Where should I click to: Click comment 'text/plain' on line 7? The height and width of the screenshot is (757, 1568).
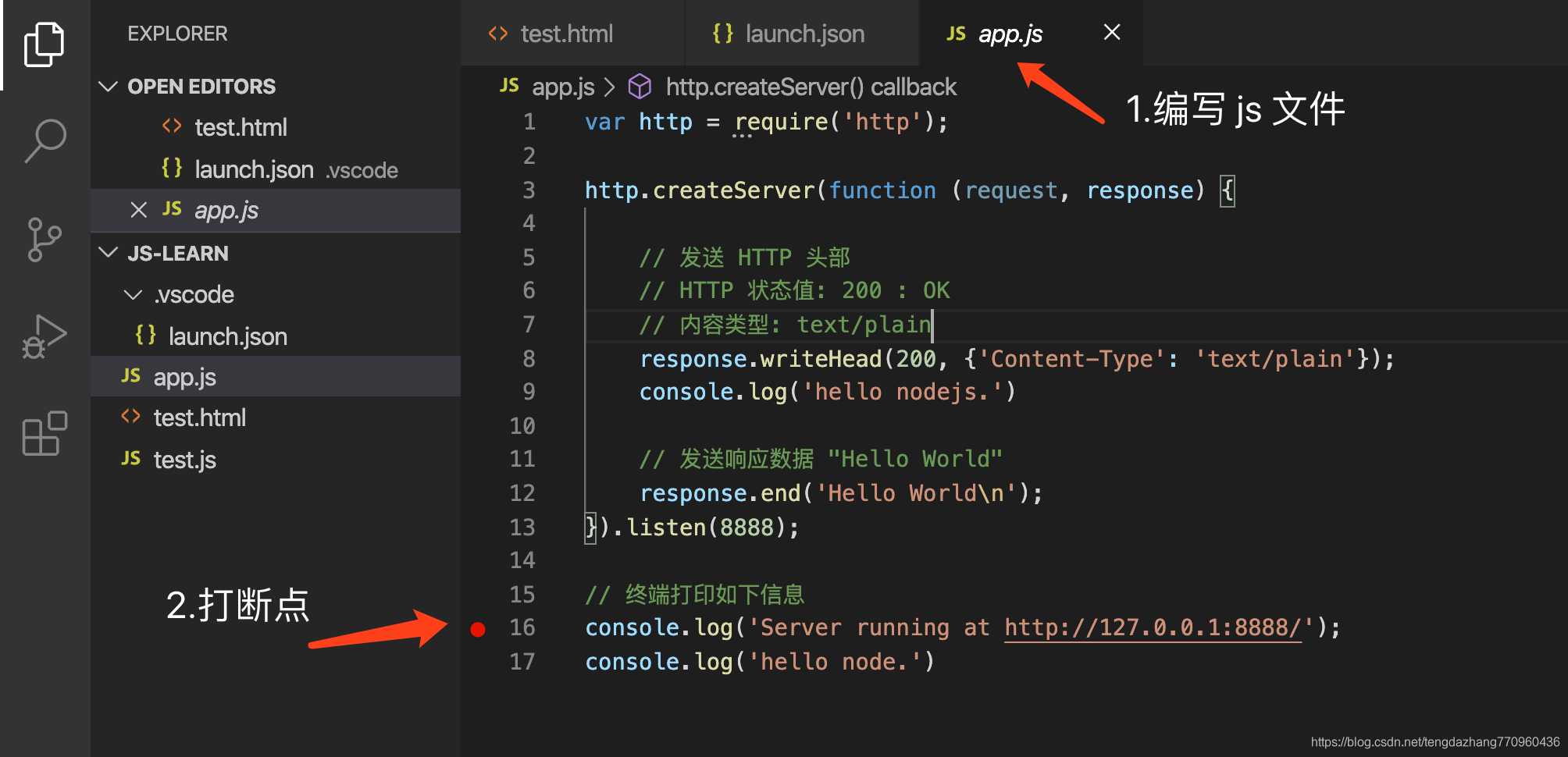(x=864, y=325)
